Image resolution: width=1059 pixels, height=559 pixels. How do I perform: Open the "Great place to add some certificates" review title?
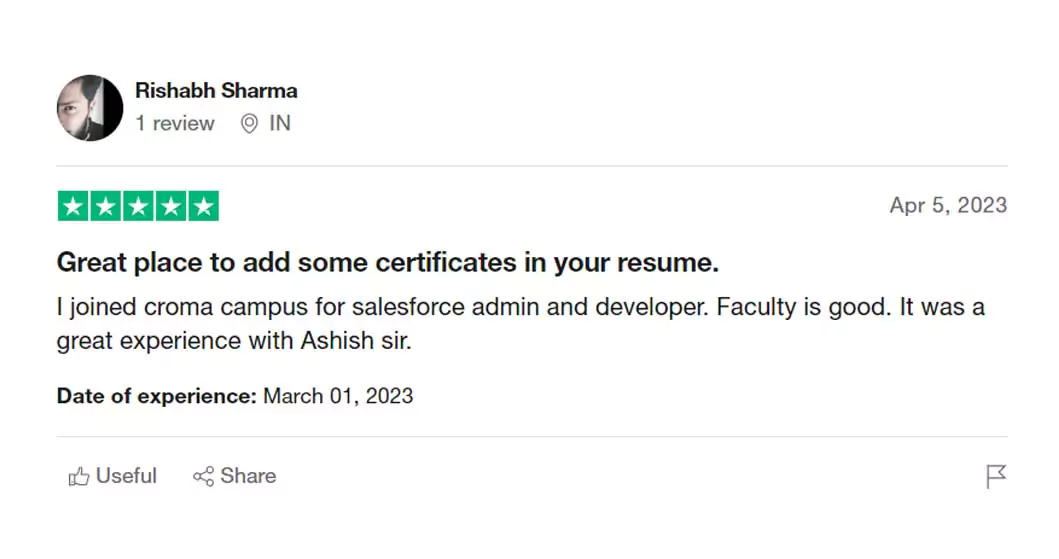(x=387, y=263)
